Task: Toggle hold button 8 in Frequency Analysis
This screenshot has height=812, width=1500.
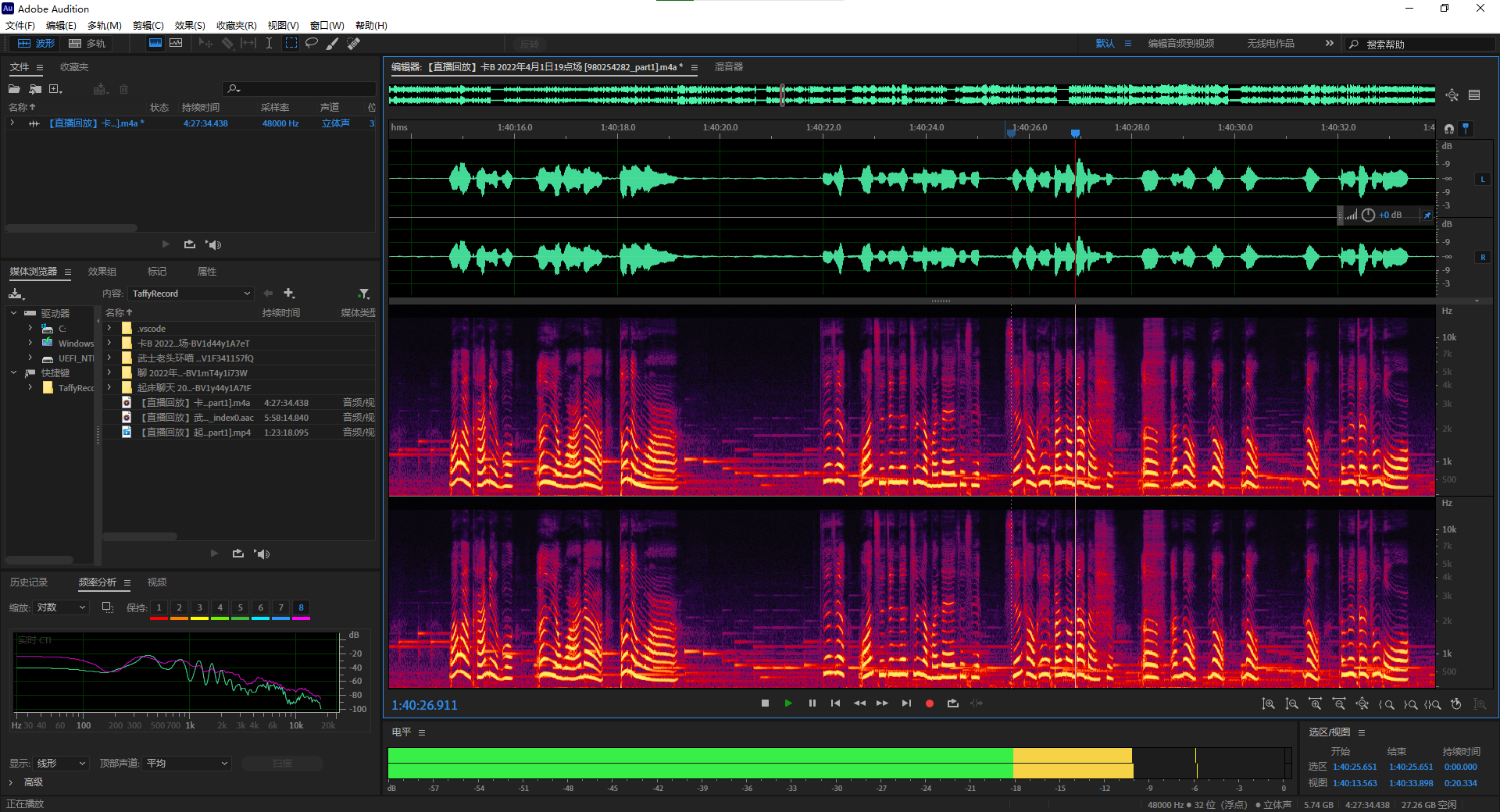Action: [302, 607]
